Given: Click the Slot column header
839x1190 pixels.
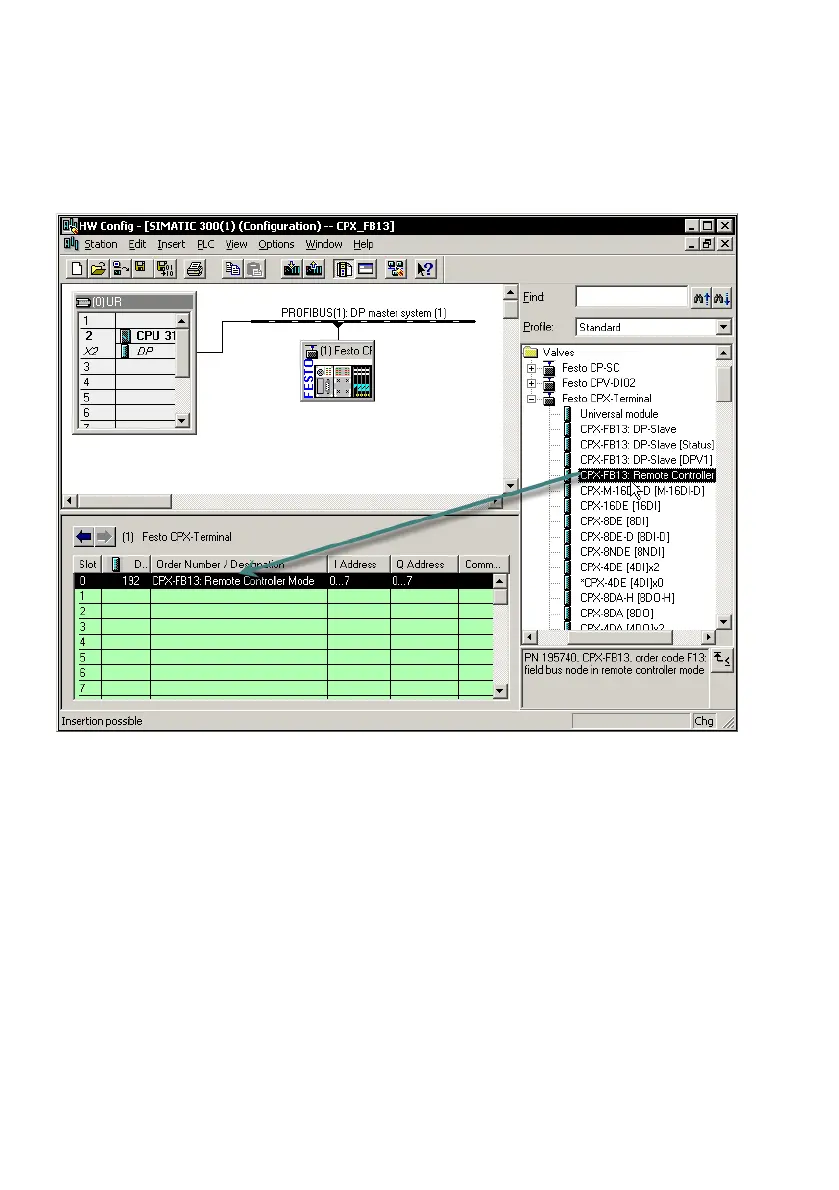Looking at the screenshot, I should coord(88,564).
